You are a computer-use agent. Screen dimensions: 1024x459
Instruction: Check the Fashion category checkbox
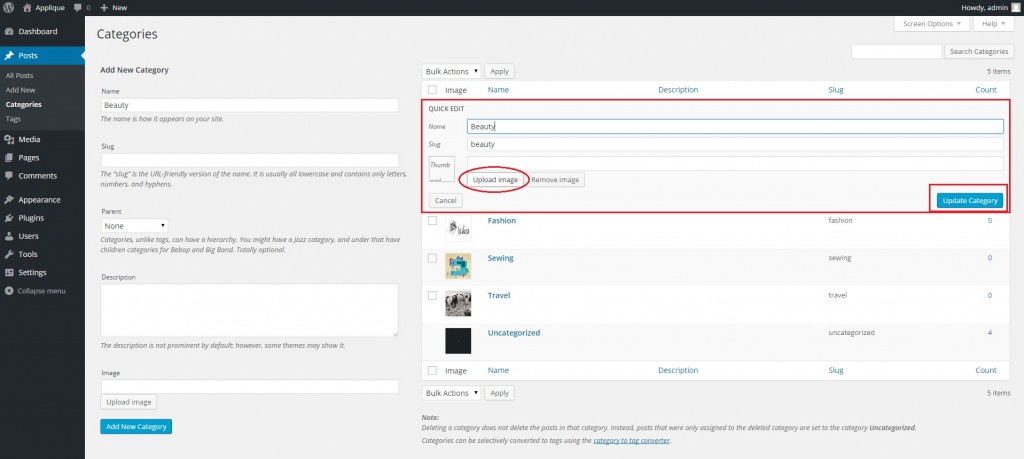(432, 221)
